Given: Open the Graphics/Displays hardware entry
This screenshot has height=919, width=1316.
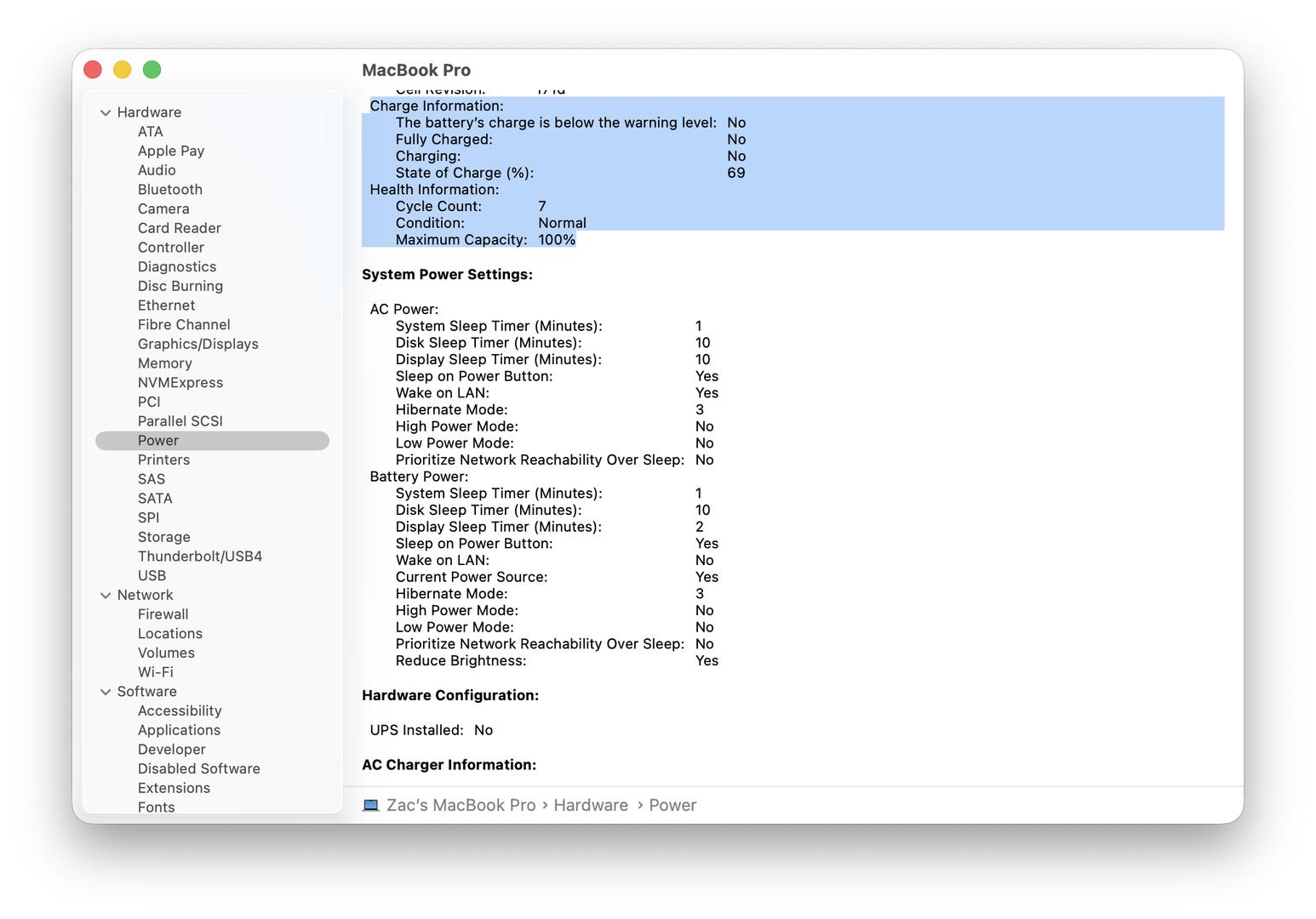Looking at the screenshot, I should [197, 344].
